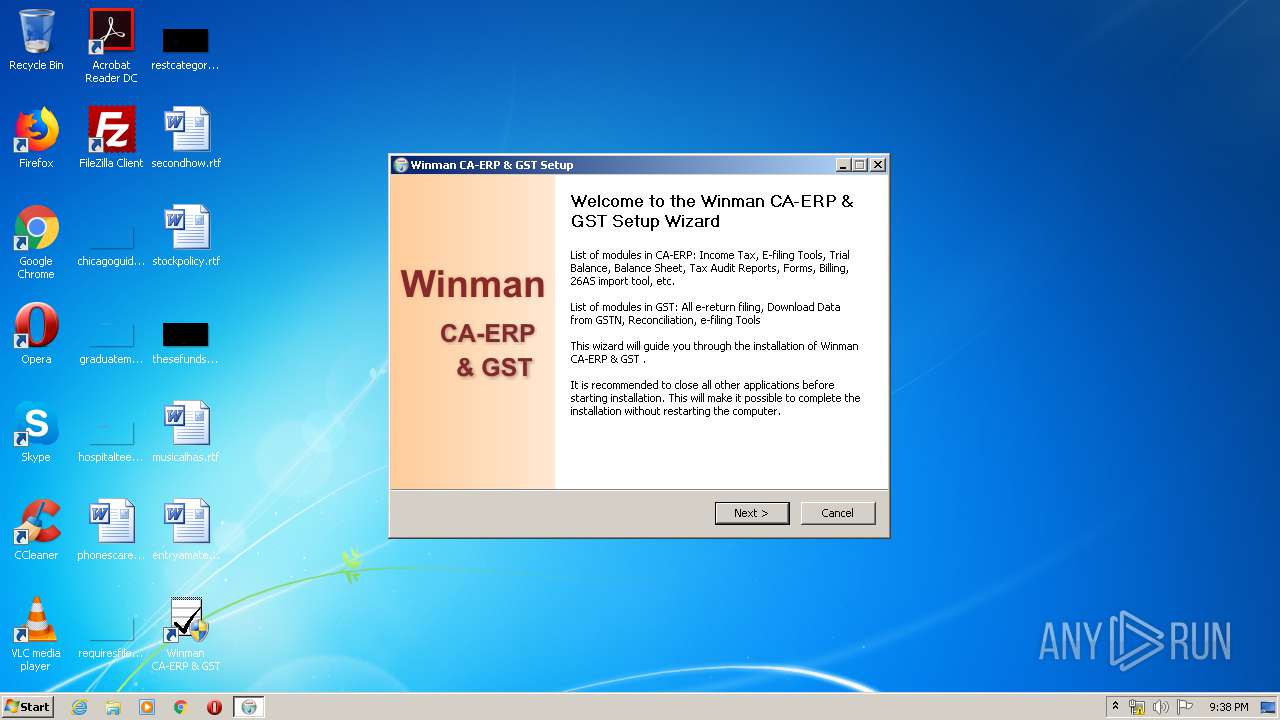Show hidden system tray icons

(x=1115, y=707)
